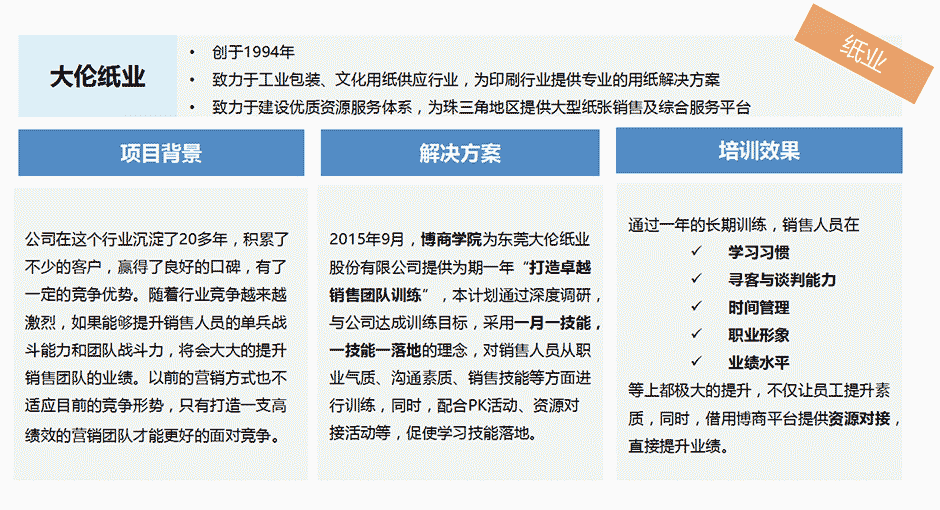
Task: Click the checkmark next to 学习习惯
Action: [x=695, y=252]
